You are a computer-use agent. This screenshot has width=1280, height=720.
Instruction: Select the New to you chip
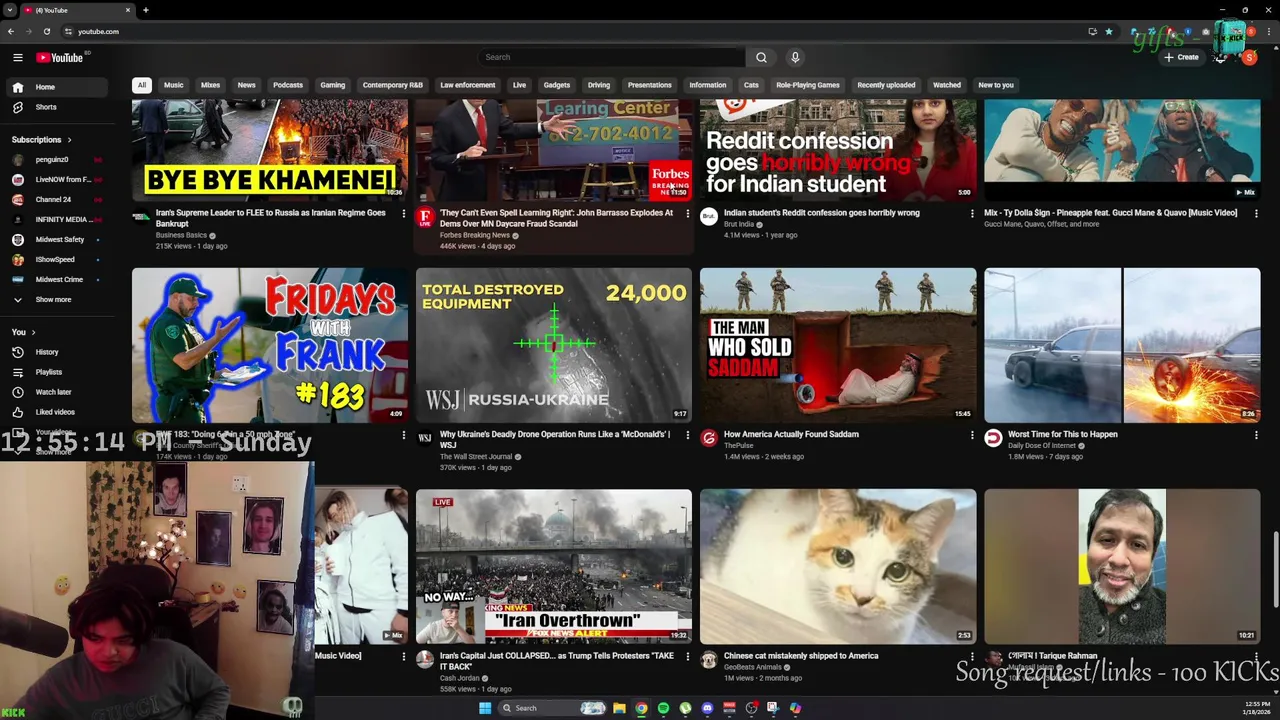(x=996, y=85)
